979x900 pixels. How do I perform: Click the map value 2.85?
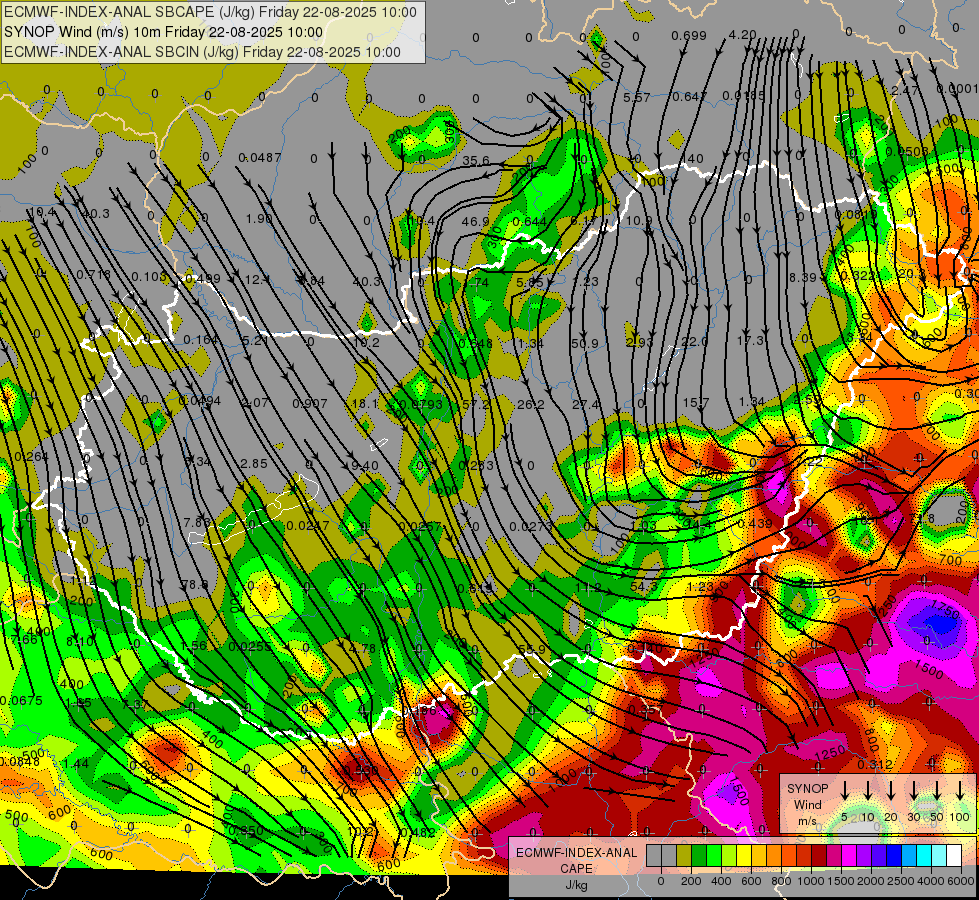point(253,463)
